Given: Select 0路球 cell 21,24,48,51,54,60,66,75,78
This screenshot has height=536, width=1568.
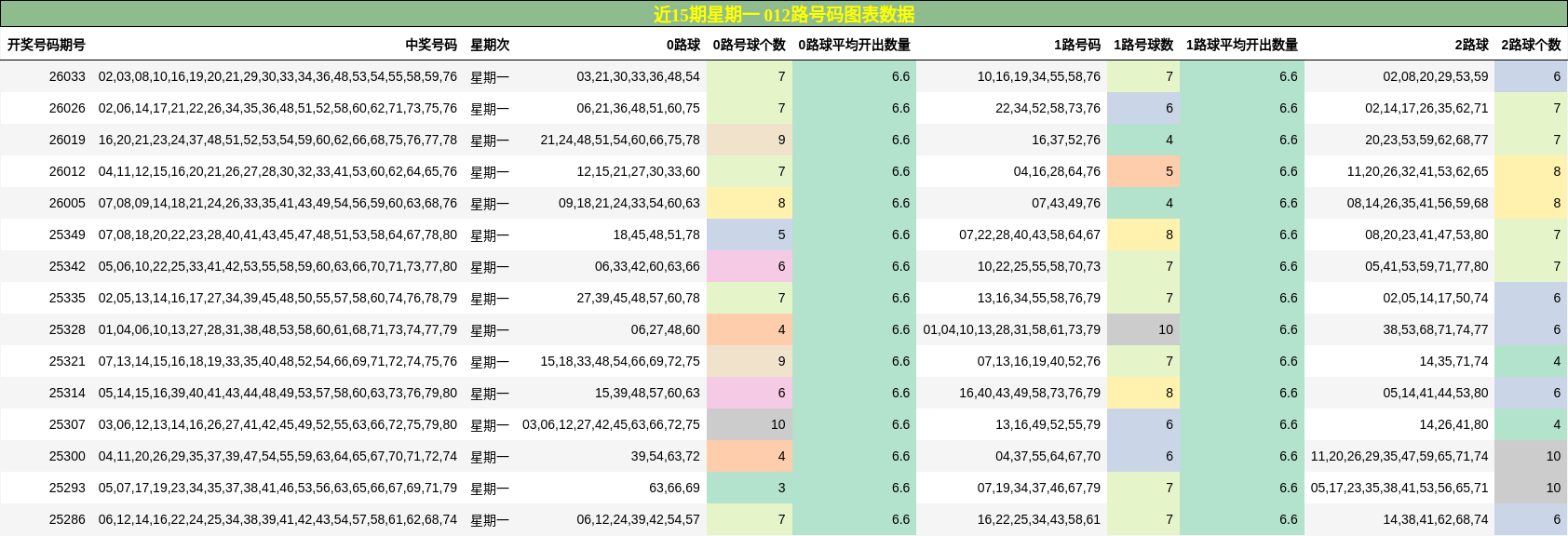Looking at the screenshot, I should coord(620,140).
